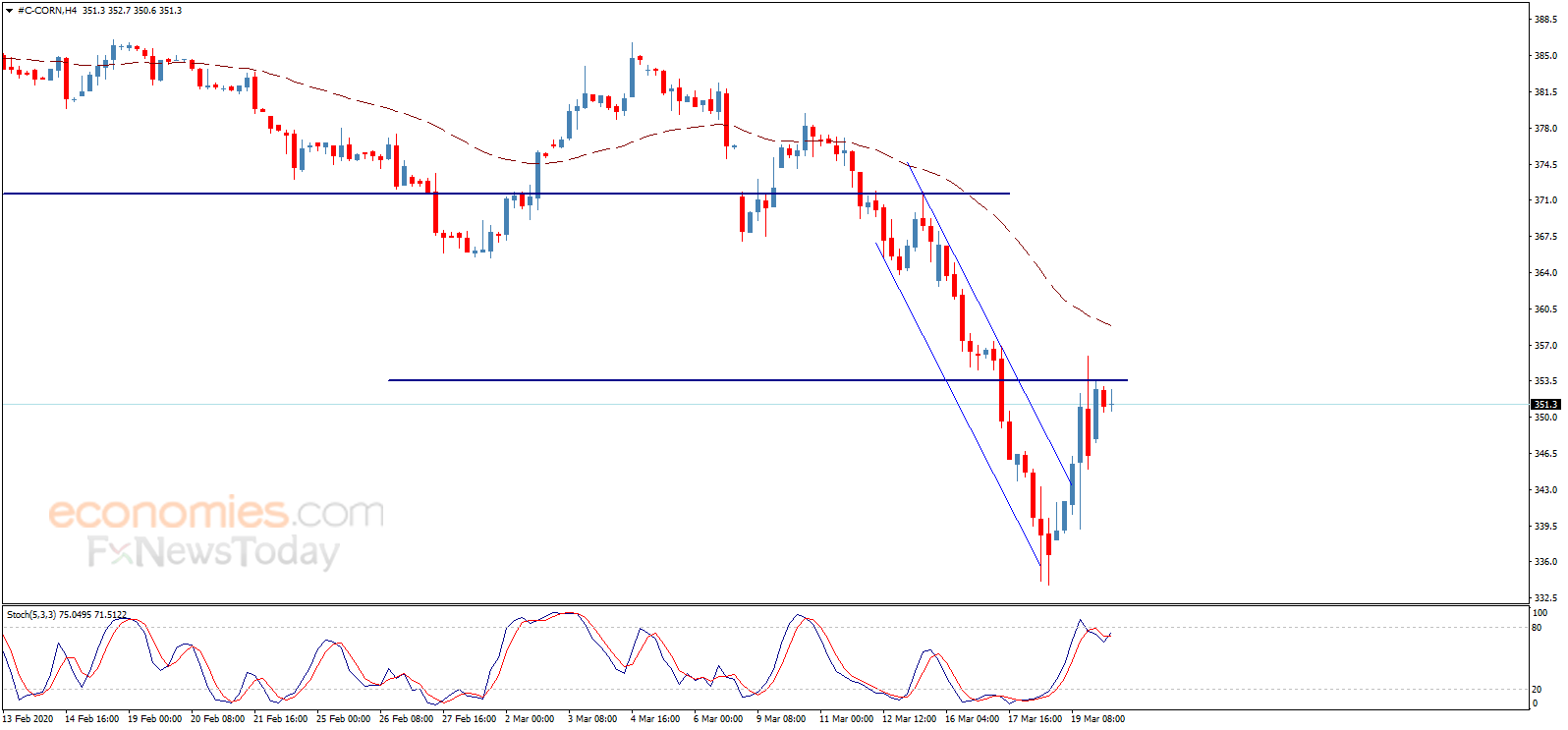1568x730 pixels.
Task: Click the 27 Feb 16:00 time label
Action: click(x=469, y=719)
